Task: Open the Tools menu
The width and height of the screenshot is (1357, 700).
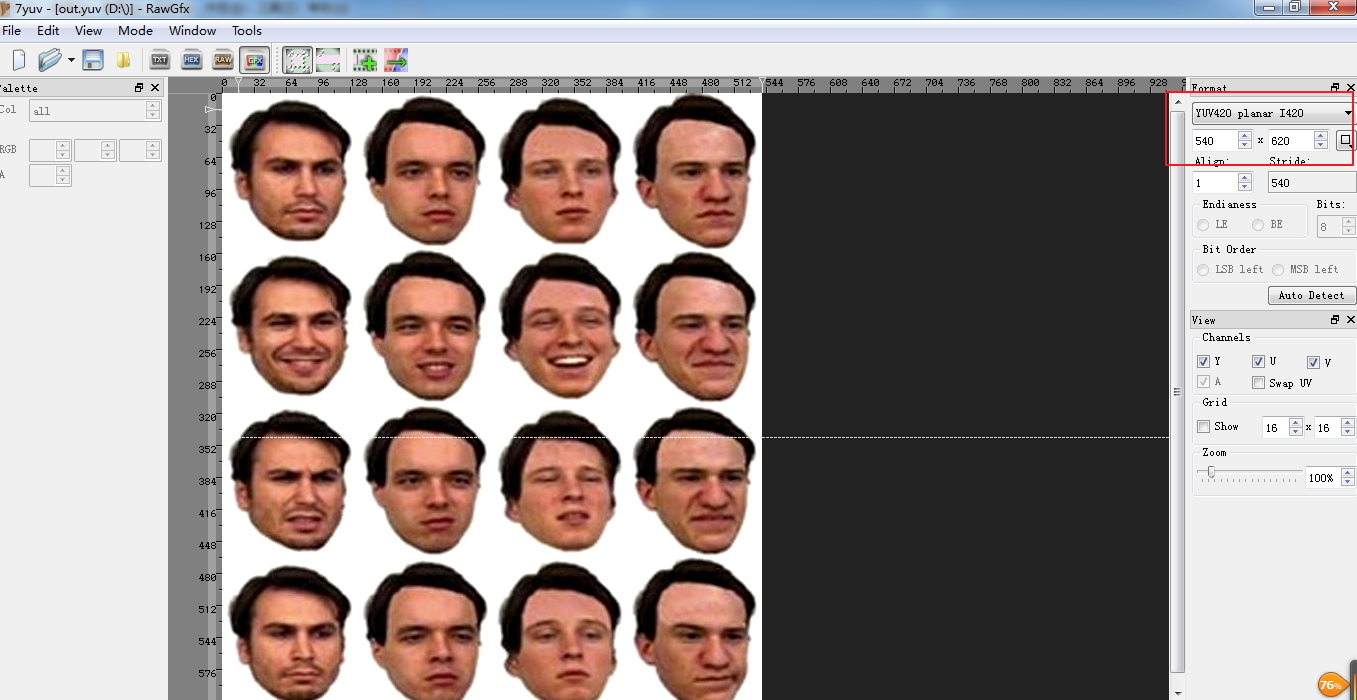Action: pos(246,31)
